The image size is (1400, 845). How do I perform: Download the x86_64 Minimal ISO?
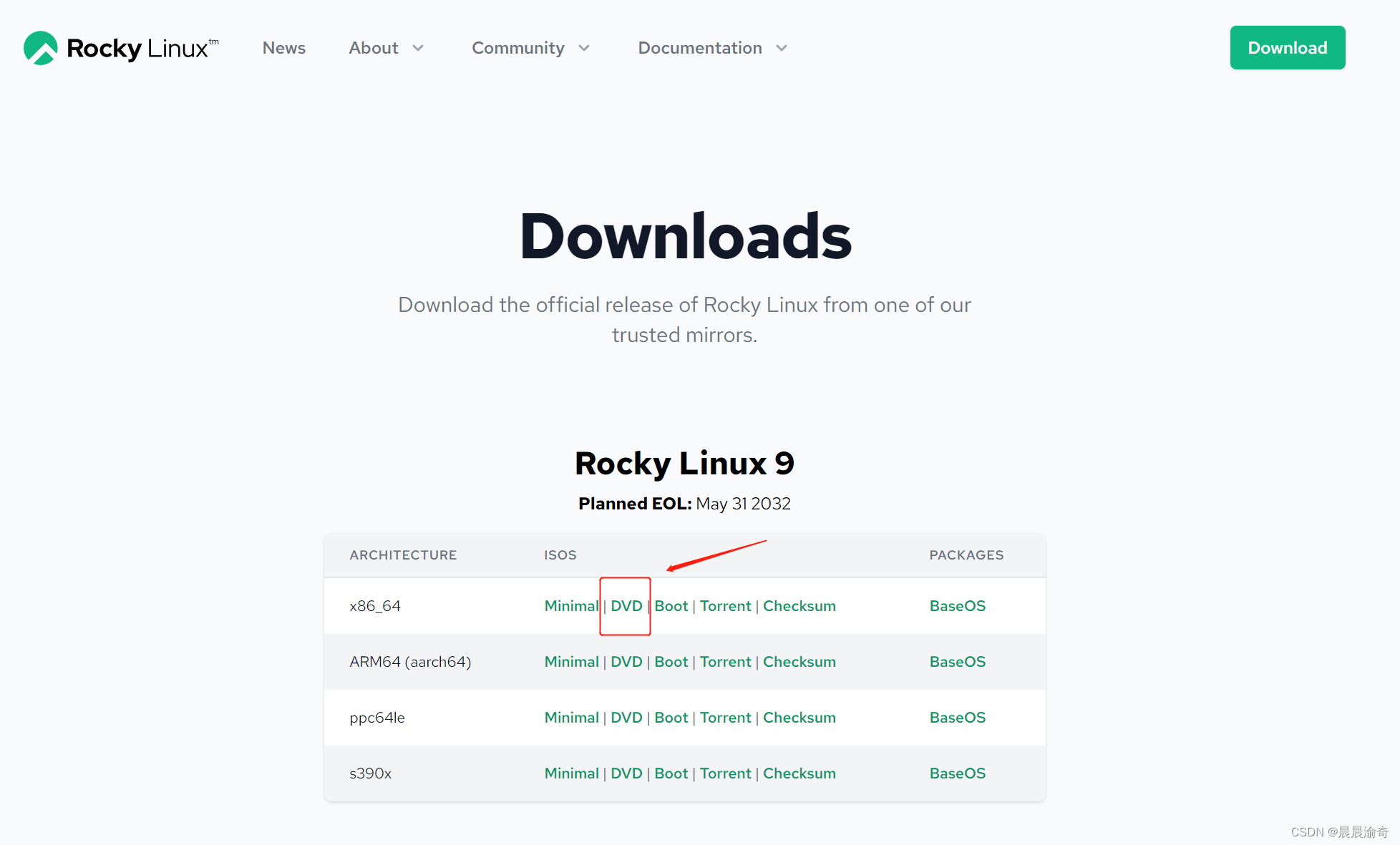571,606
